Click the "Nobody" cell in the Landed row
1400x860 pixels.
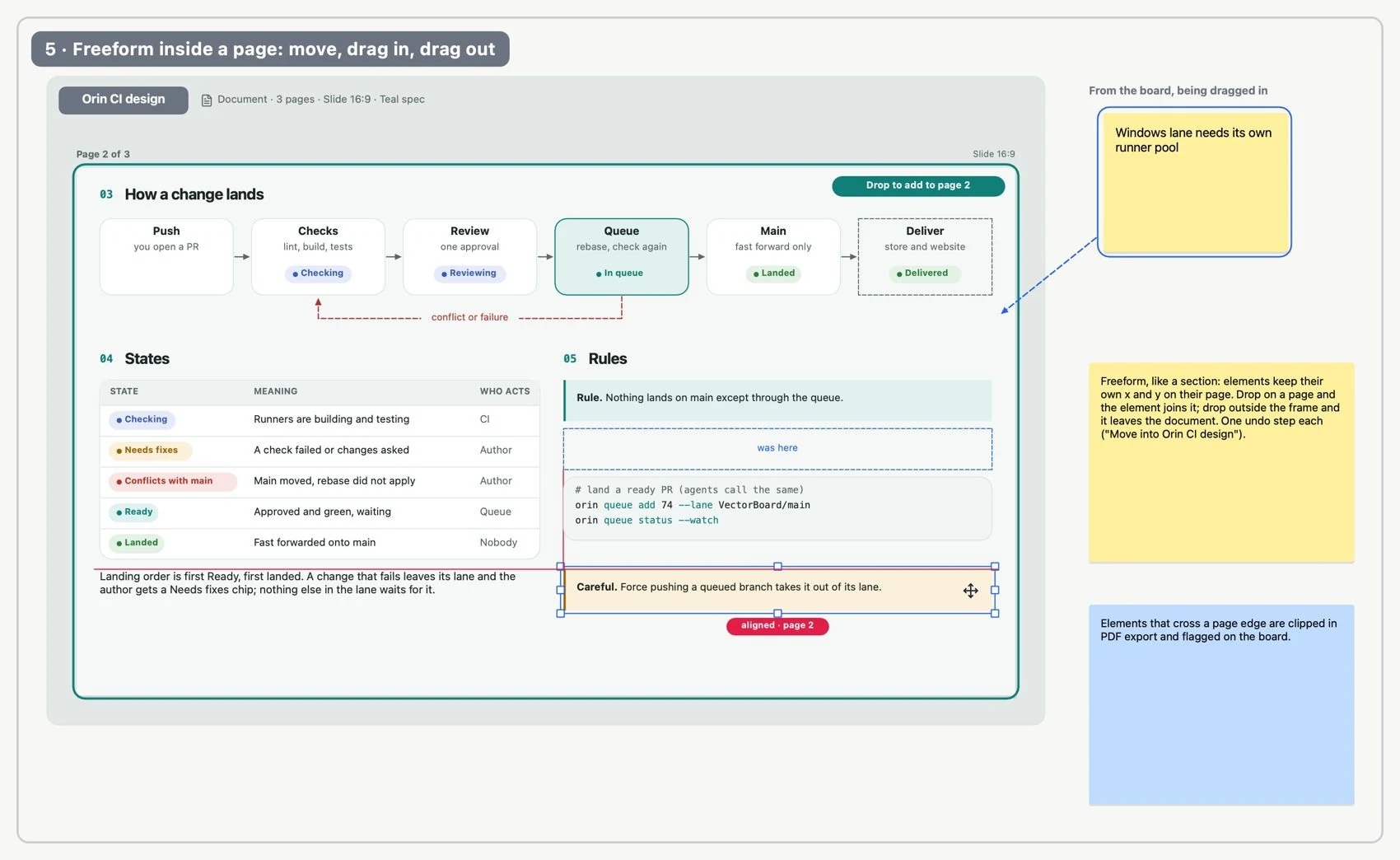(498, 543)
